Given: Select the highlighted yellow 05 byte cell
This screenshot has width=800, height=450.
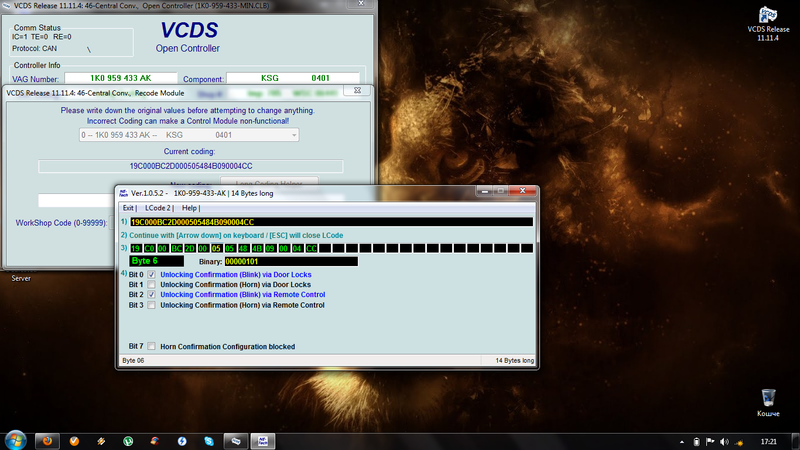Looking at the screenshot, I should pyautogui.click(x=216, y=248).
